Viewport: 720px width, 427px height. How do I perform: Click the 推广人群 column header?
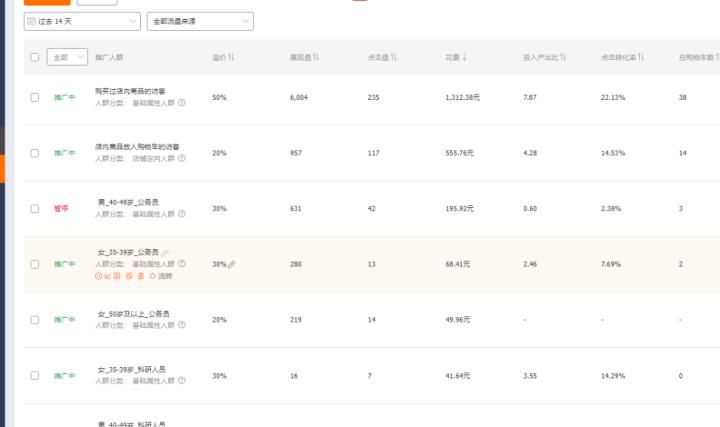coord(109,57)
